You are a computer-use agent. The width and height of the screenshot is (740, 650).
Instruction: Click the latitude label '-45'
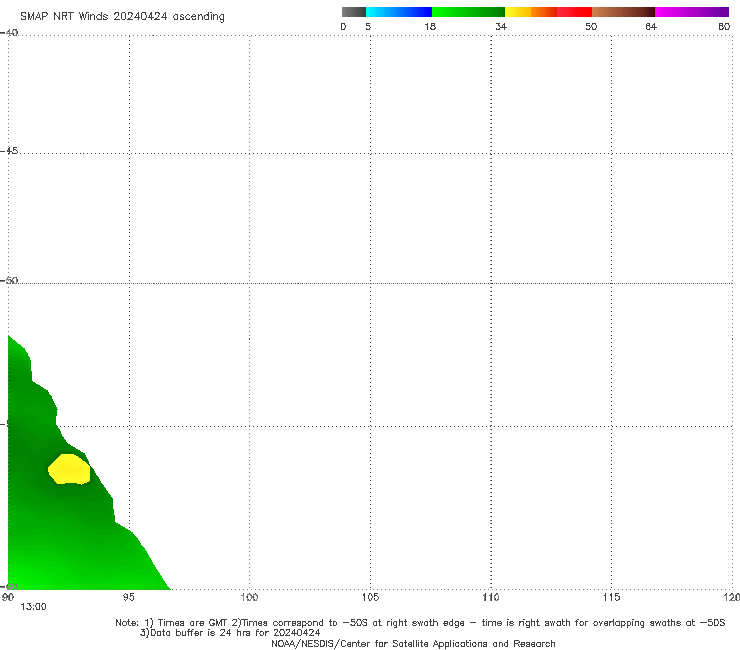pos(9,151)
